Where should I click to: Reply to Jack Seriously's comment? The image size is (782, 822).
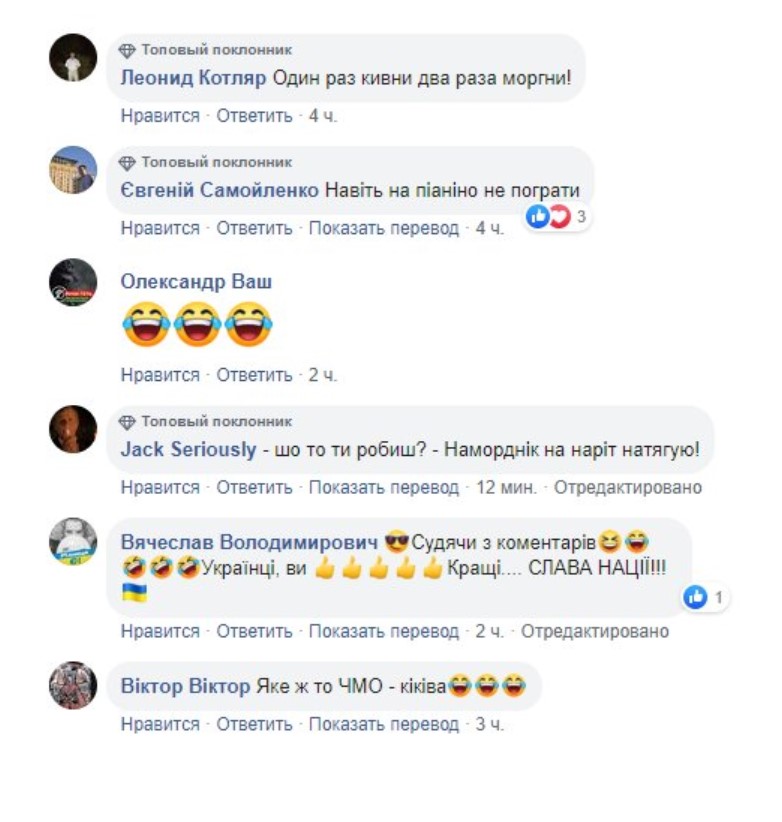click(255, 488)
